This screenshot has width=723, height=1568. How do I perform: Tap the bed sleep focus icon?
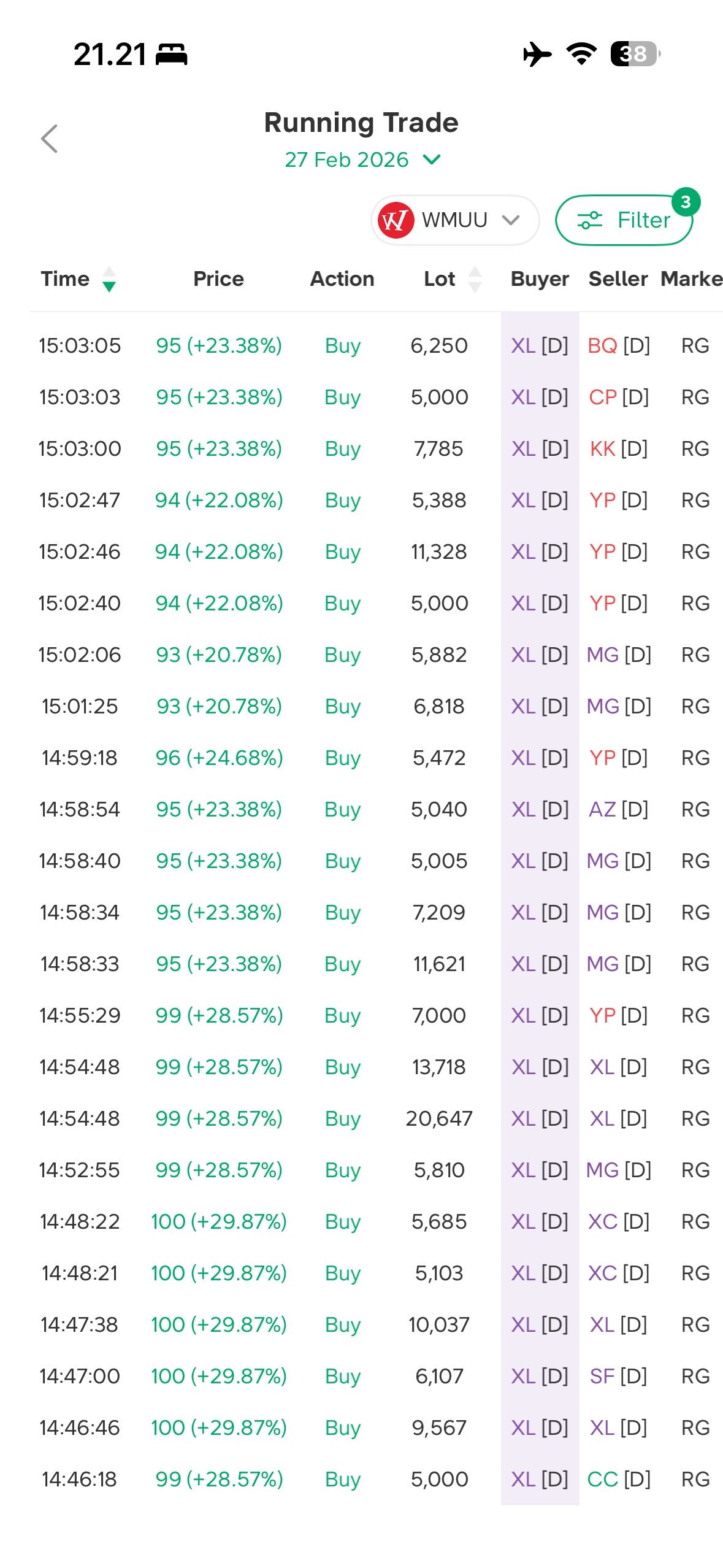(171, 55)
